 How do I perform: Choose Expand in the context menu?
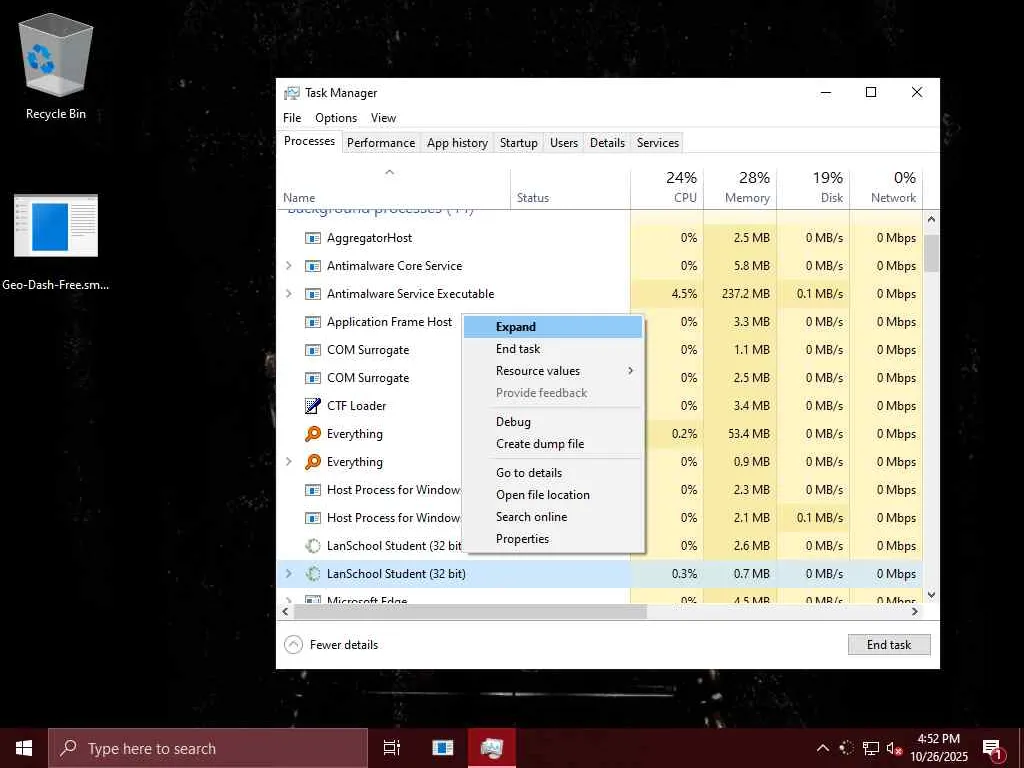coord(553,327)
